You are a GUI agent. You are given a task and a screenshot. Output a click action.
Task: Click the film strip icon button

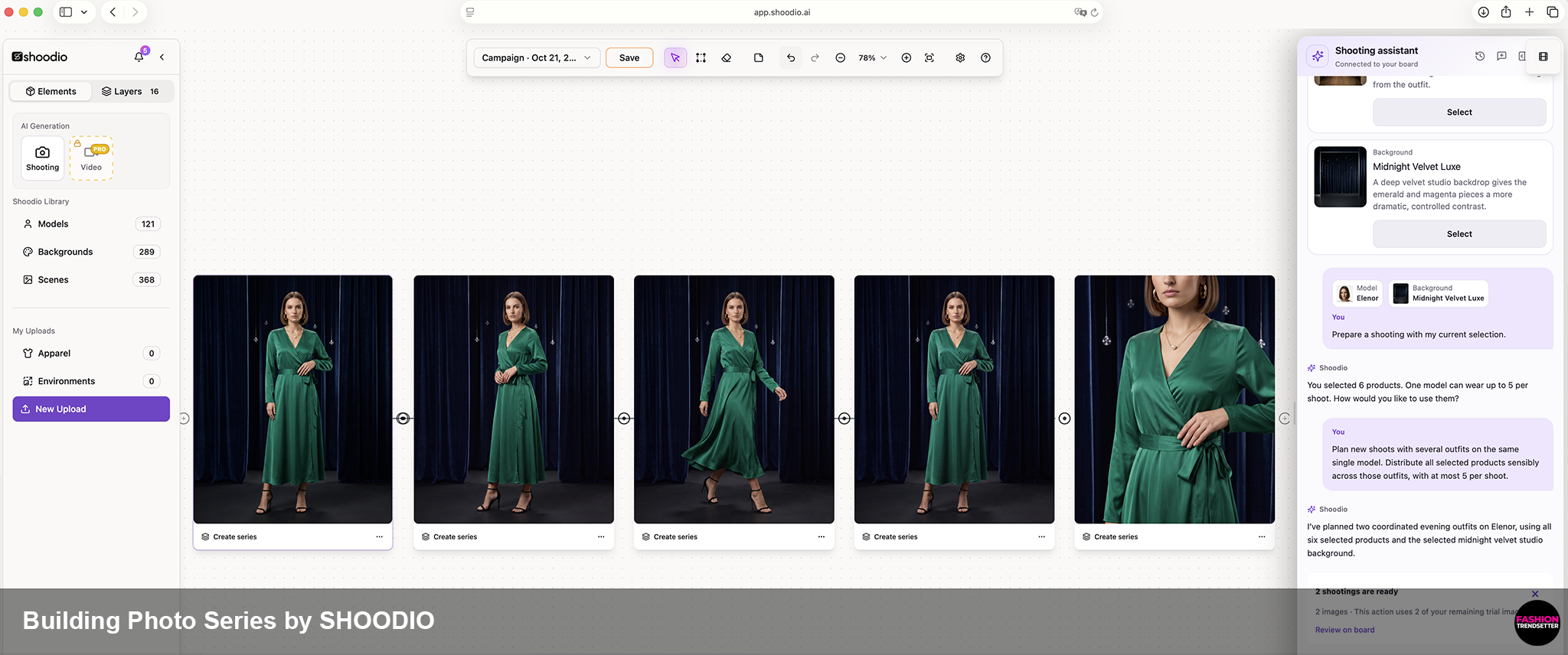(x=1543, y=56)
